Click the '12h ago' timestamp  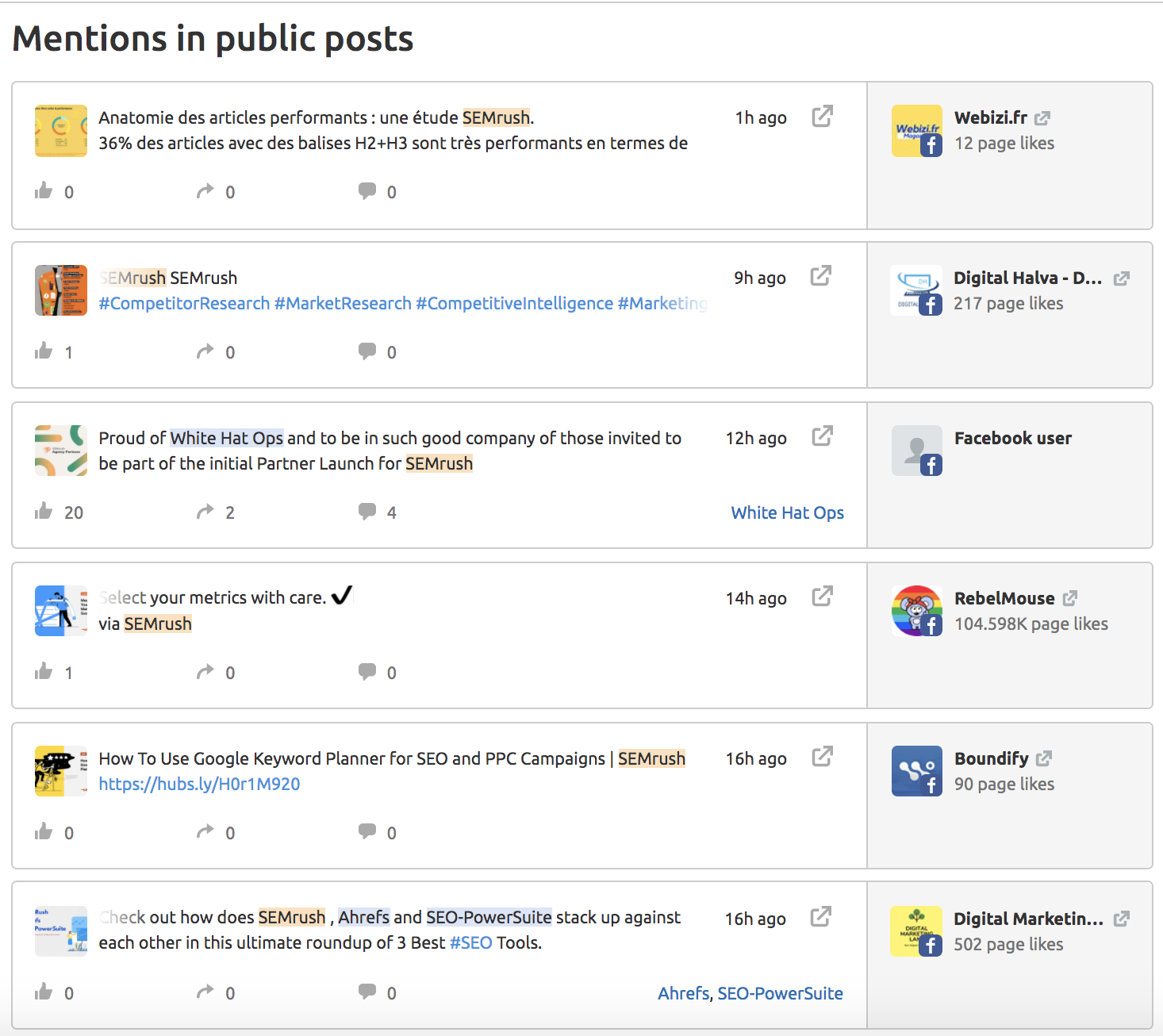[756, 438]
